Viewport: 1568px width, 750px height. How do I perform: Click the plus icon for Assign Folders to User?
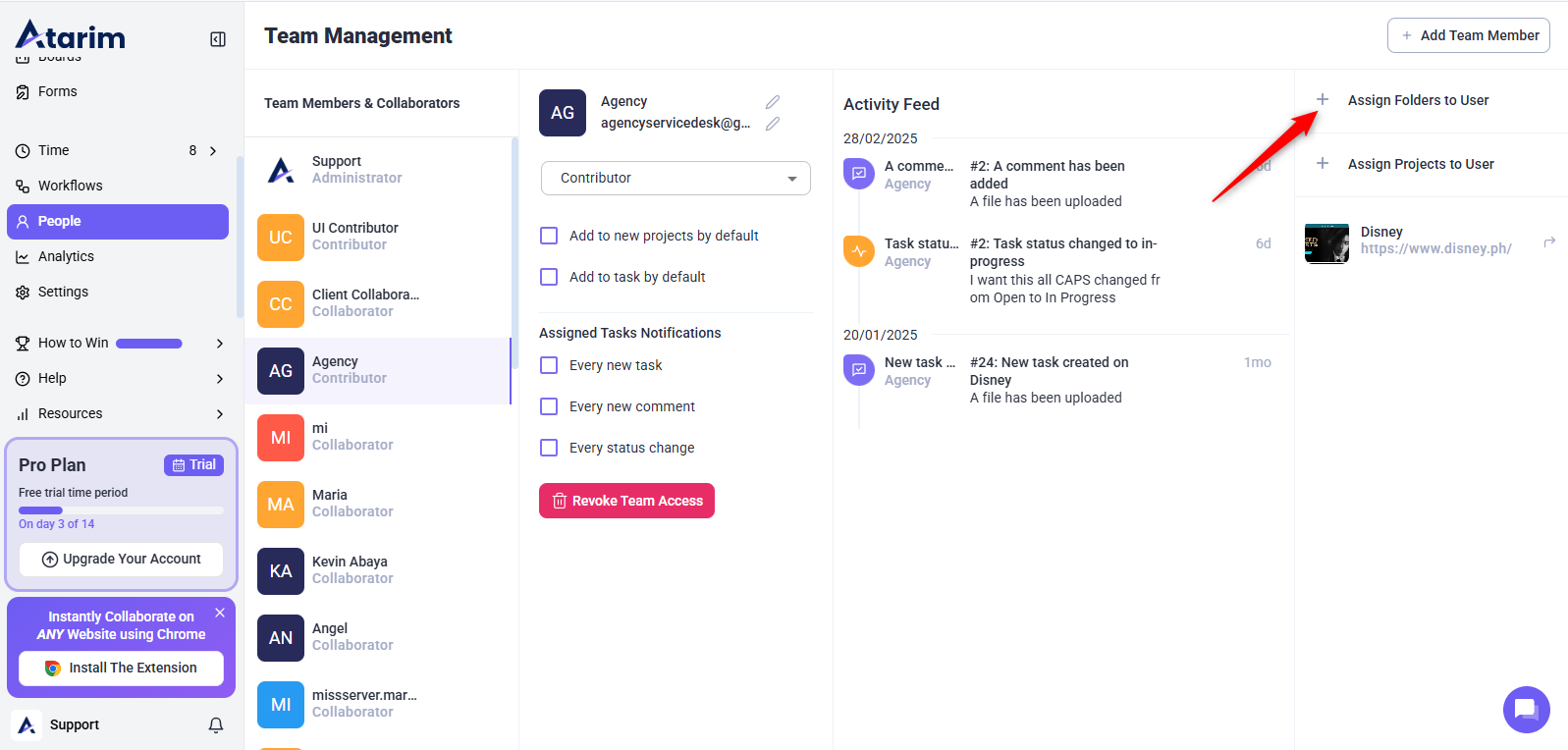[x=1323, y=100]
